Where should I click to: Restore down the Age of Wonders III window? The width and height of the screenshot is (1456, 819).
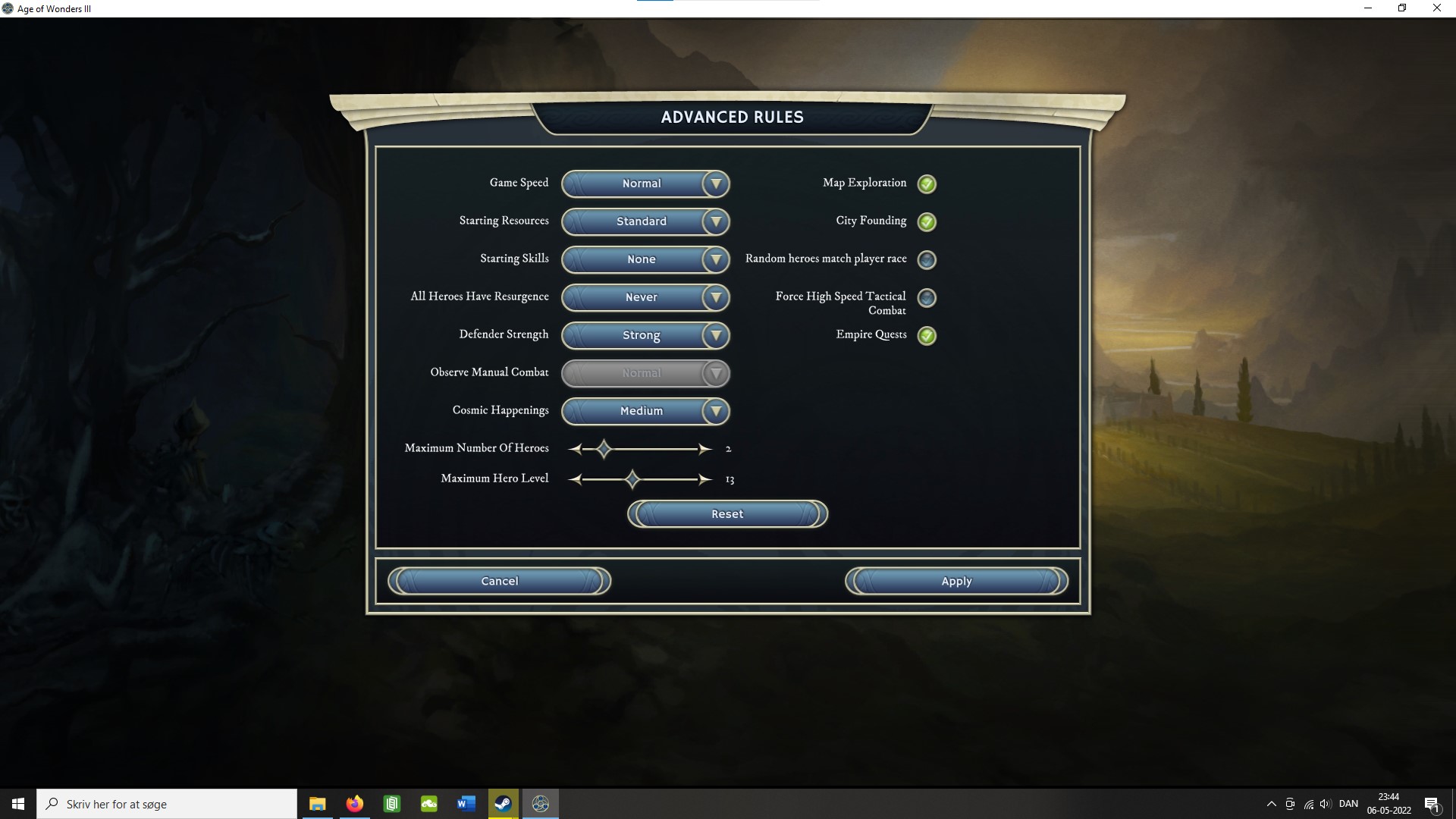click(x=1402, y=8)
